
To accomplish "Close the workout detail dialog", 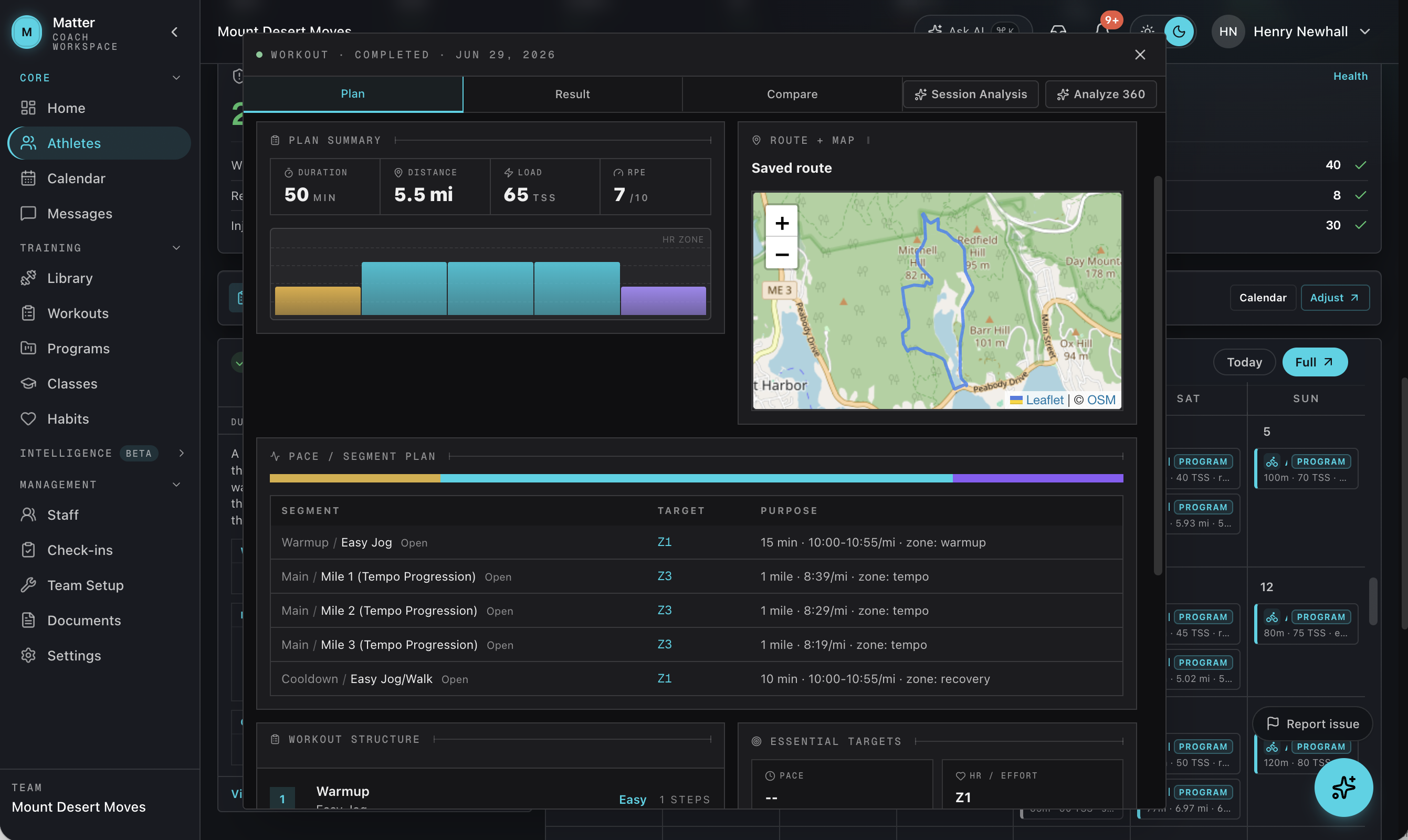I will [1140, 55].
